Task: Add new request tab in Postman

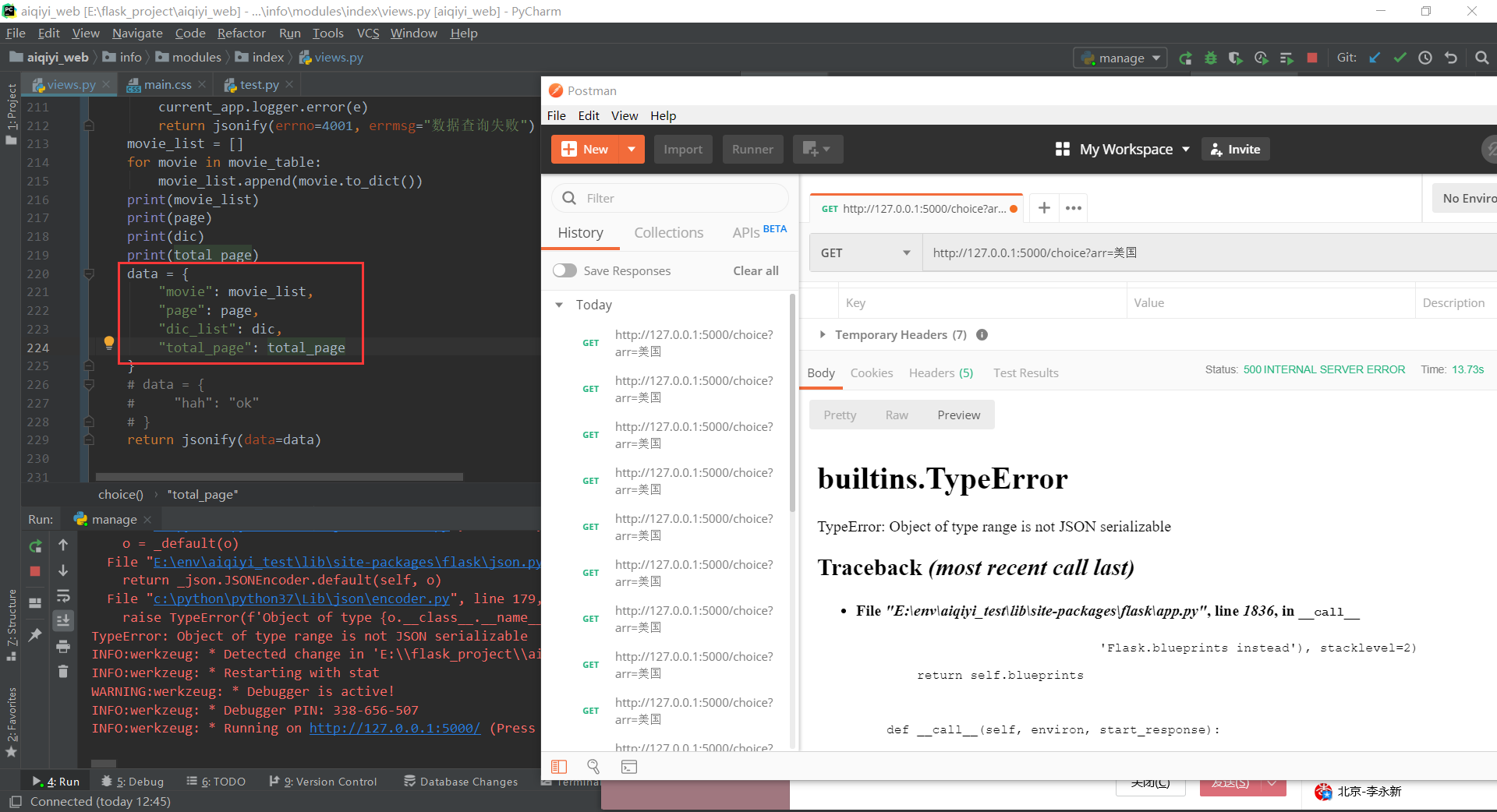Action: pyautogui.click(x=1044, y=208)
